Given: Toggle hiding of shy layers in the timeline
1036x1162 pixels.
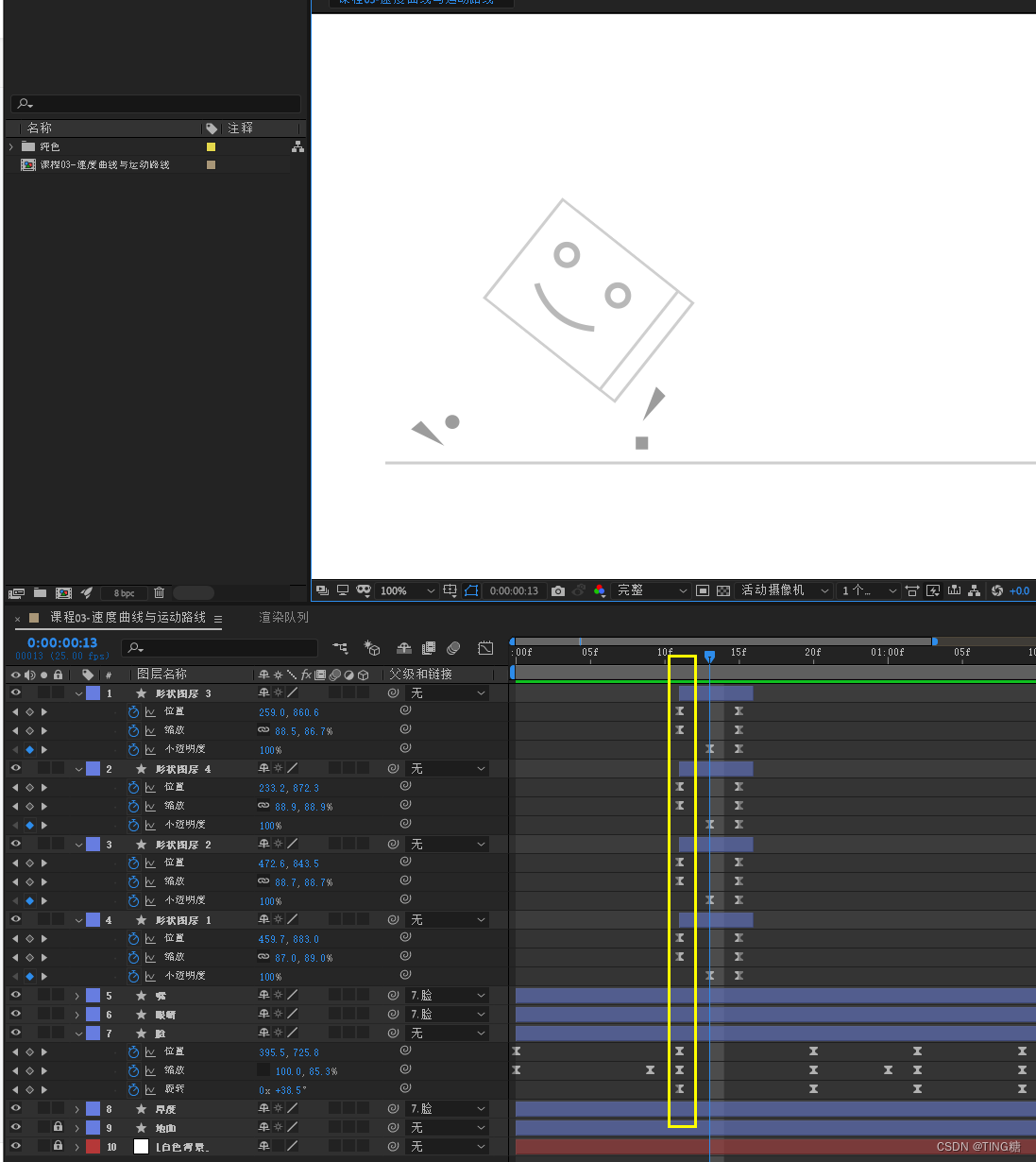Looking at the screenshot, I should coord(404,648).
